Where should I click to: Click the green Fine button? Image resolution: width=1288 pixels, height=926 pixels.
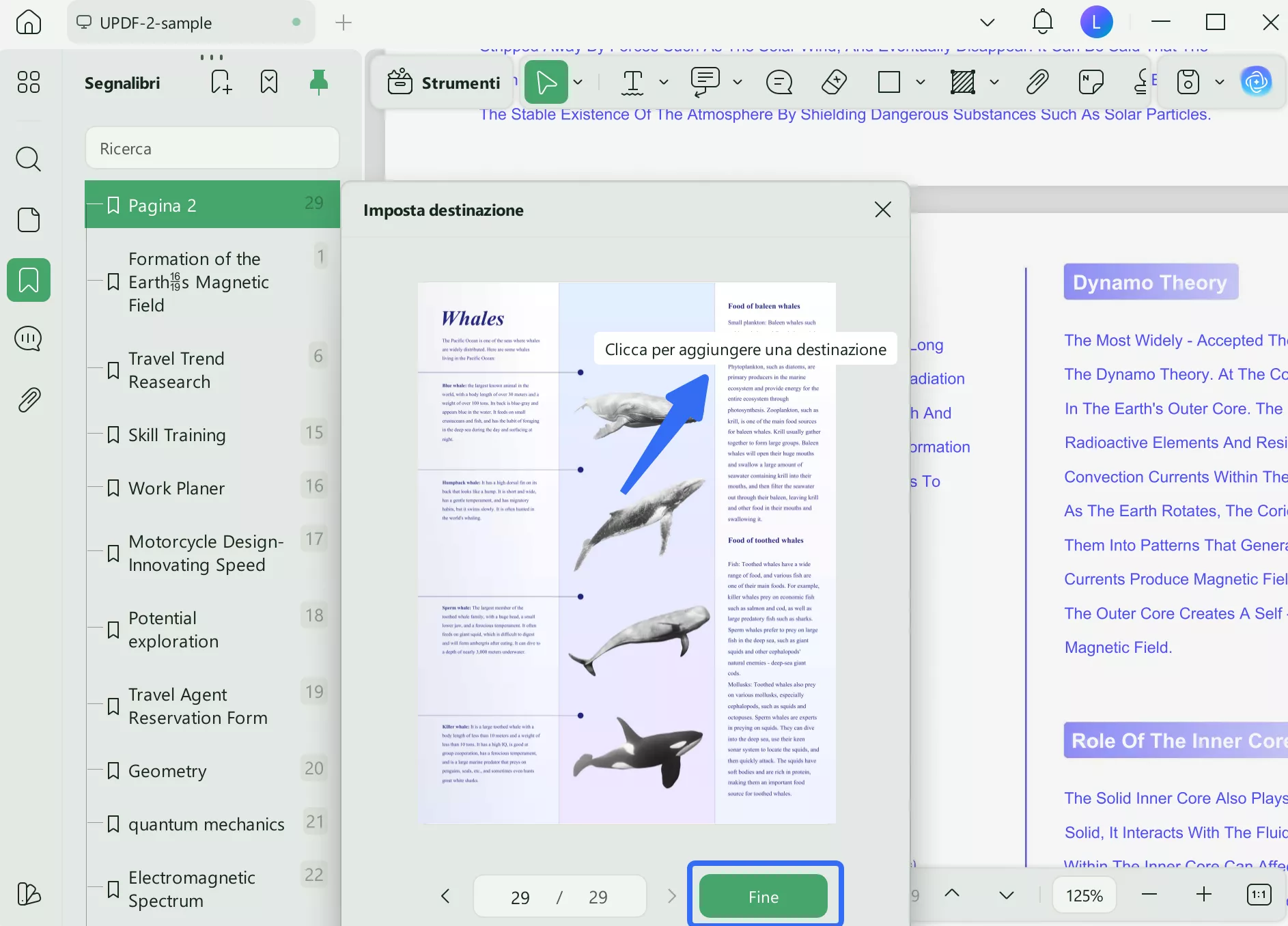[x=763, y=897]
